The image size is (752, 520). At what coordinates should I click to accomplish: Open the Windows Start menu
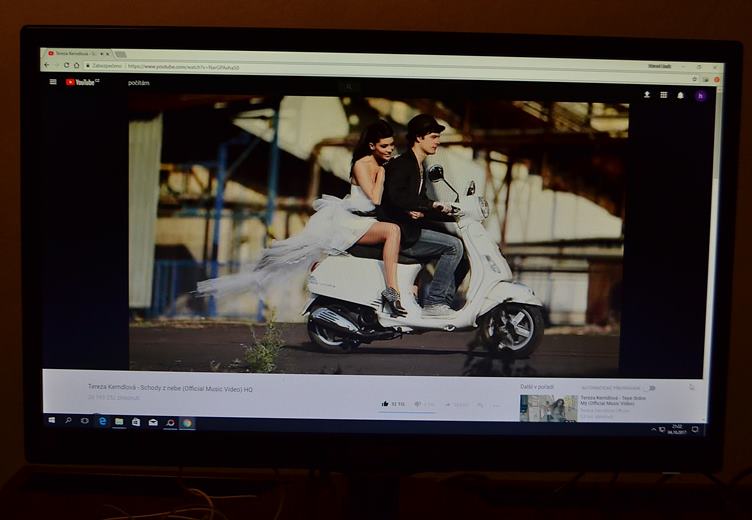point(52,420)
